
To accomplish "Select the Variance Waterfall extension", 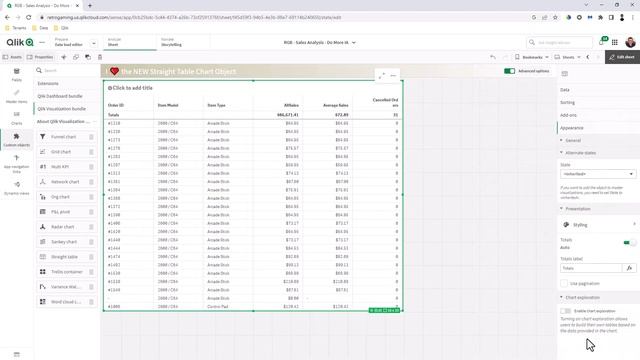I will pos(67,287).
